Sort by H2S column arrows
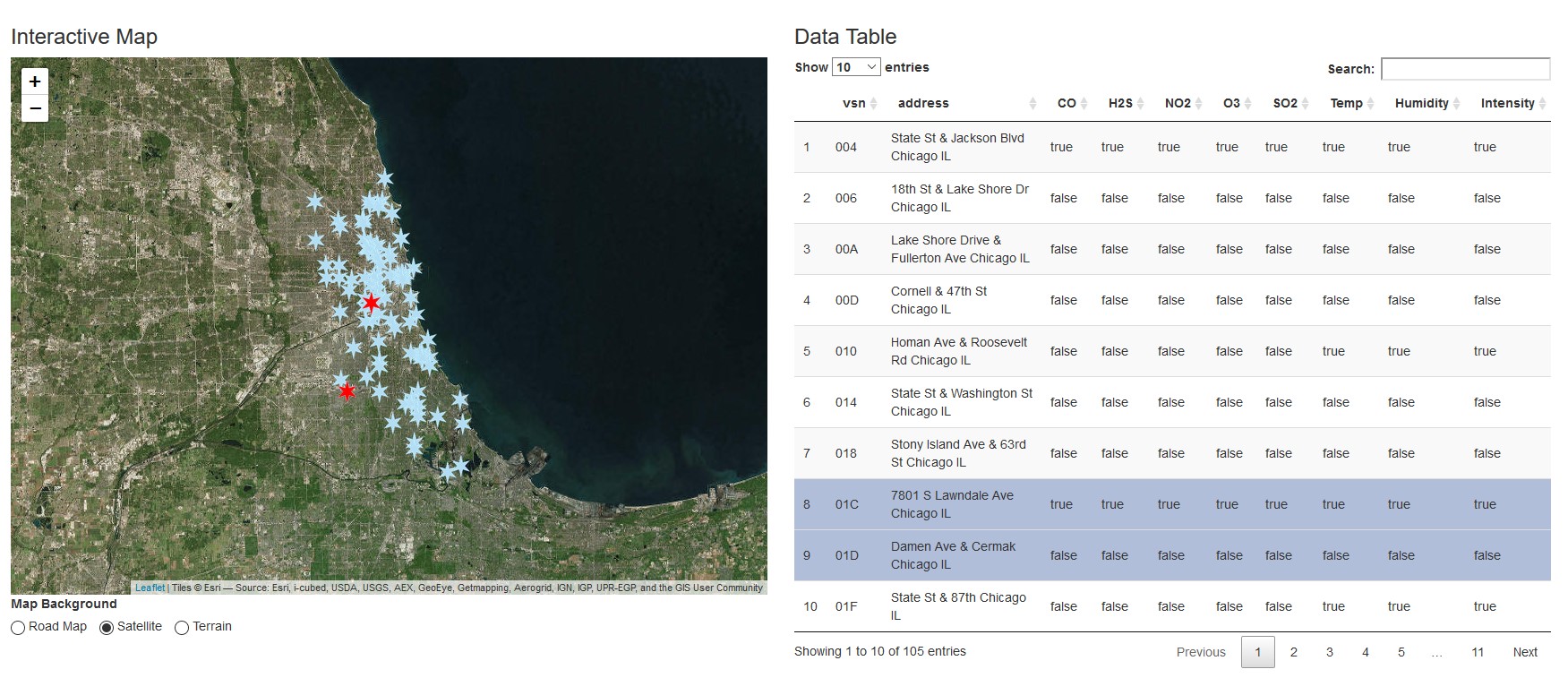Screen dimensions: 1568x695 [1140, 104]
